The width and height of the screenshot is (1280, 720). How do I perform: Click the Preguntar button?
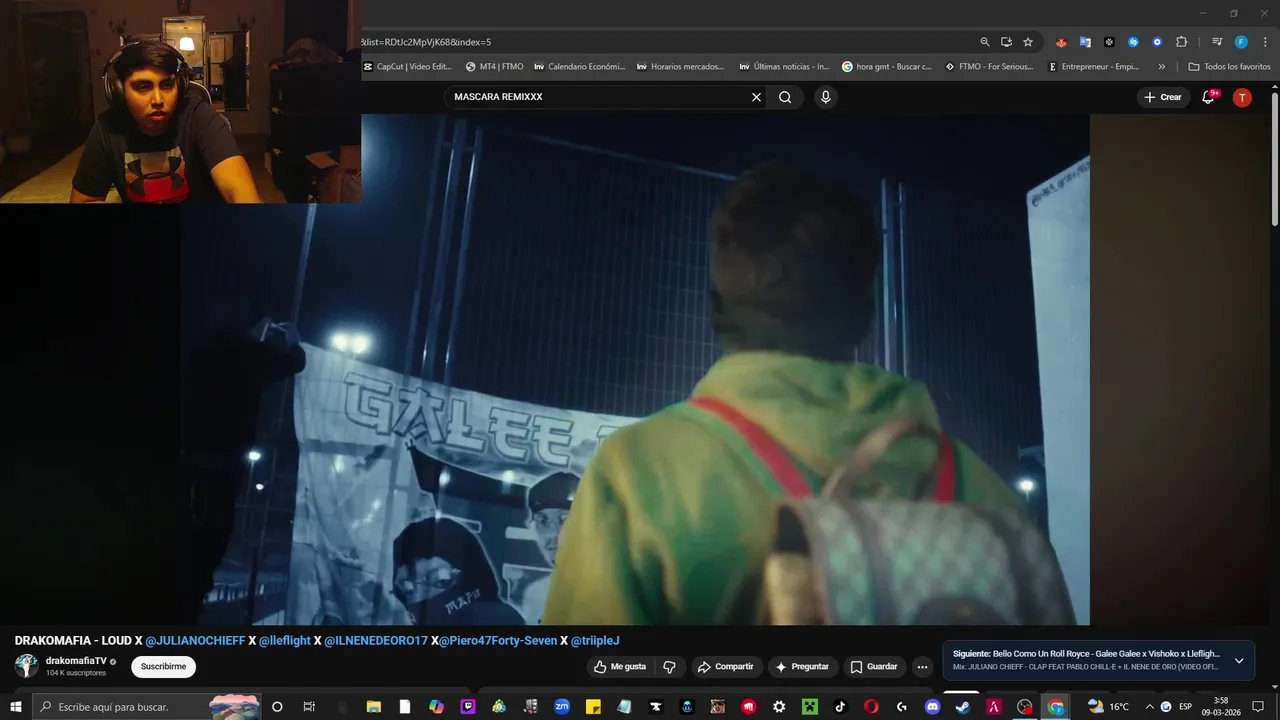tap(802, 667)
